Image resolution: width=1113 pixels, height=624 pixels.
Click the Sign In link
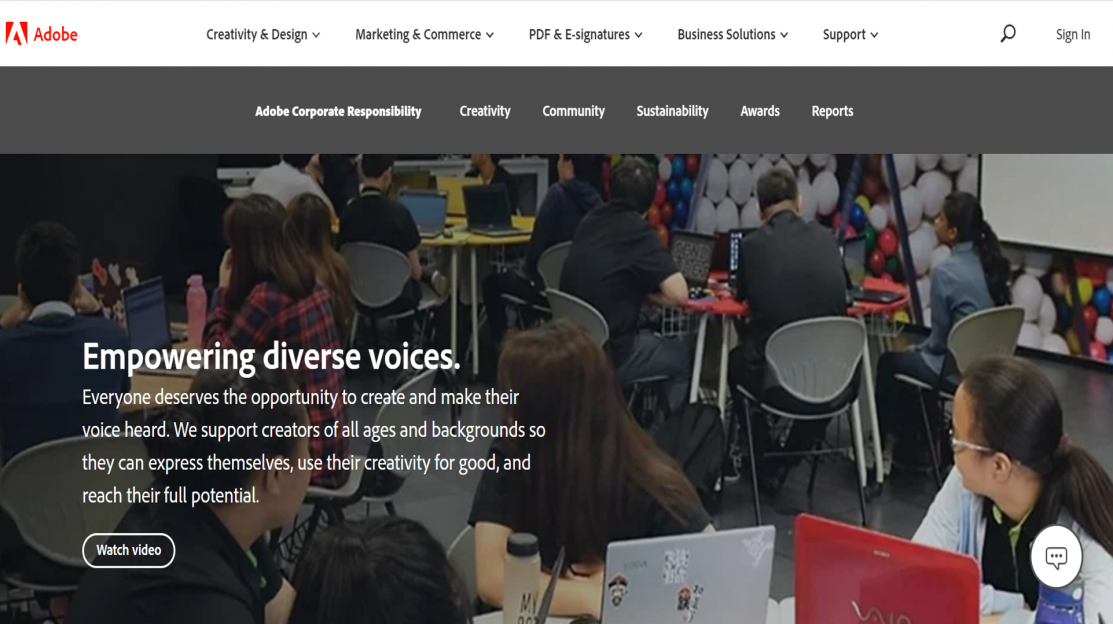[1073, 34]
